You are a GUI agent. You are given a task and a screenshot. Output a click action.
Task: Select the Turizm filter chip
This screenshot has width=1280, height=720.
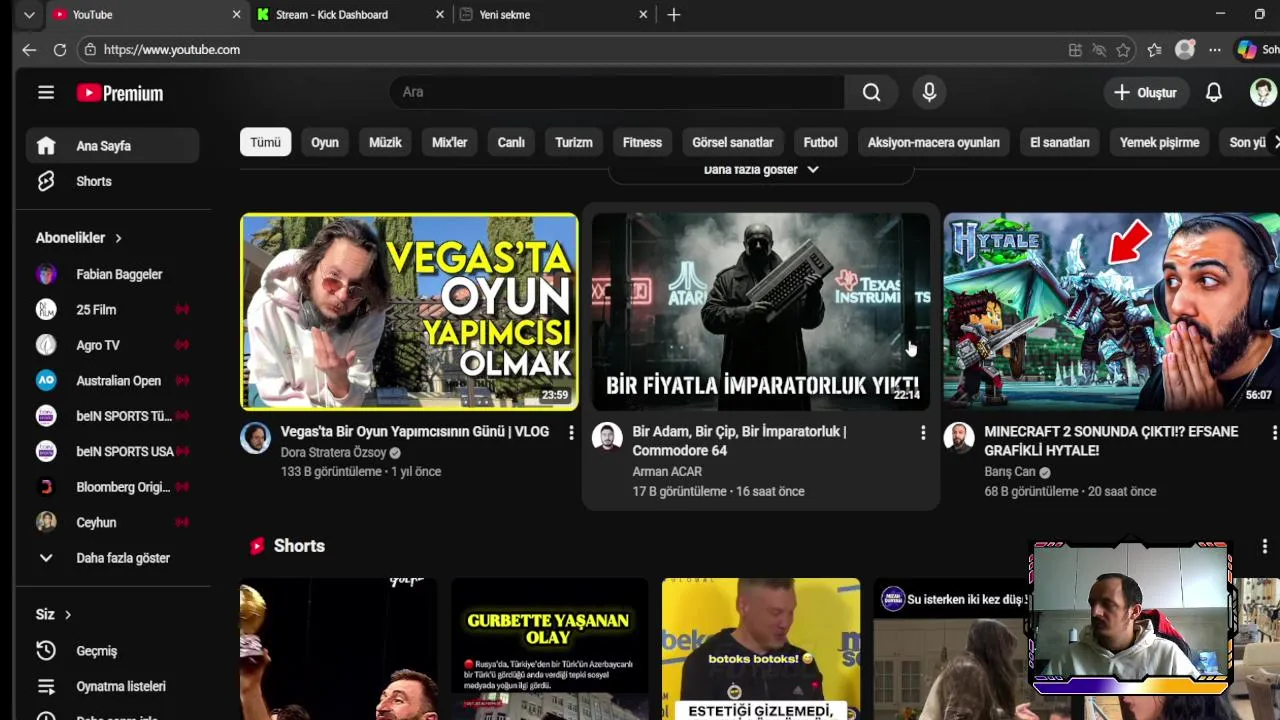point(574,142)
